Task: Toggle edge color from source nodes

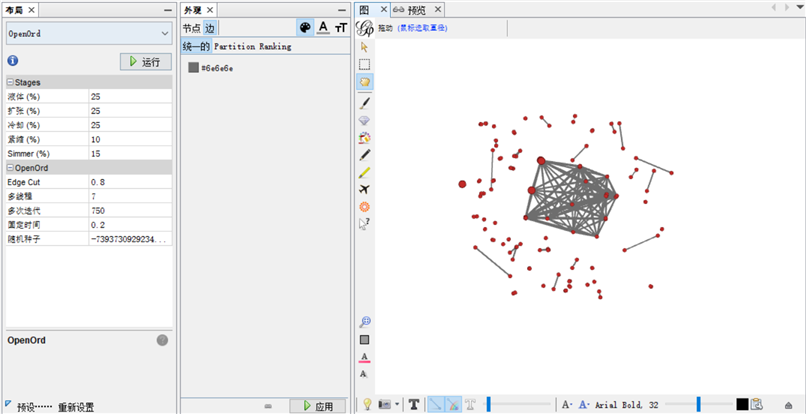Action: point(453,404)
